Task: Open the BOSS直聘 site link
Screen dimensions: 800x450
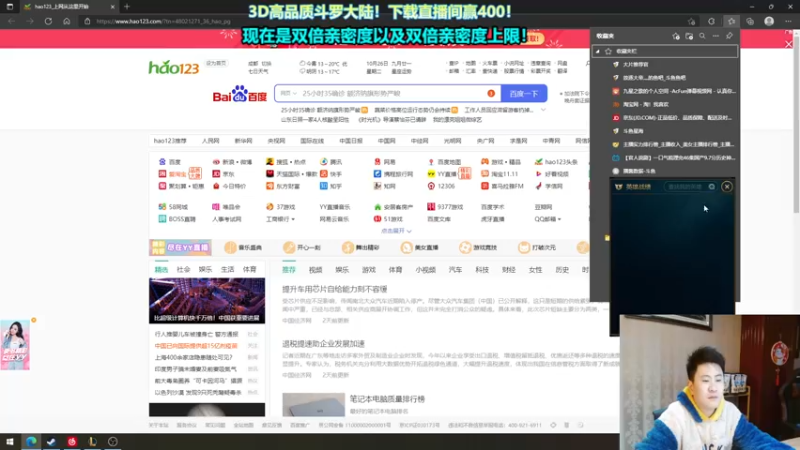Action: click(177, 219)
